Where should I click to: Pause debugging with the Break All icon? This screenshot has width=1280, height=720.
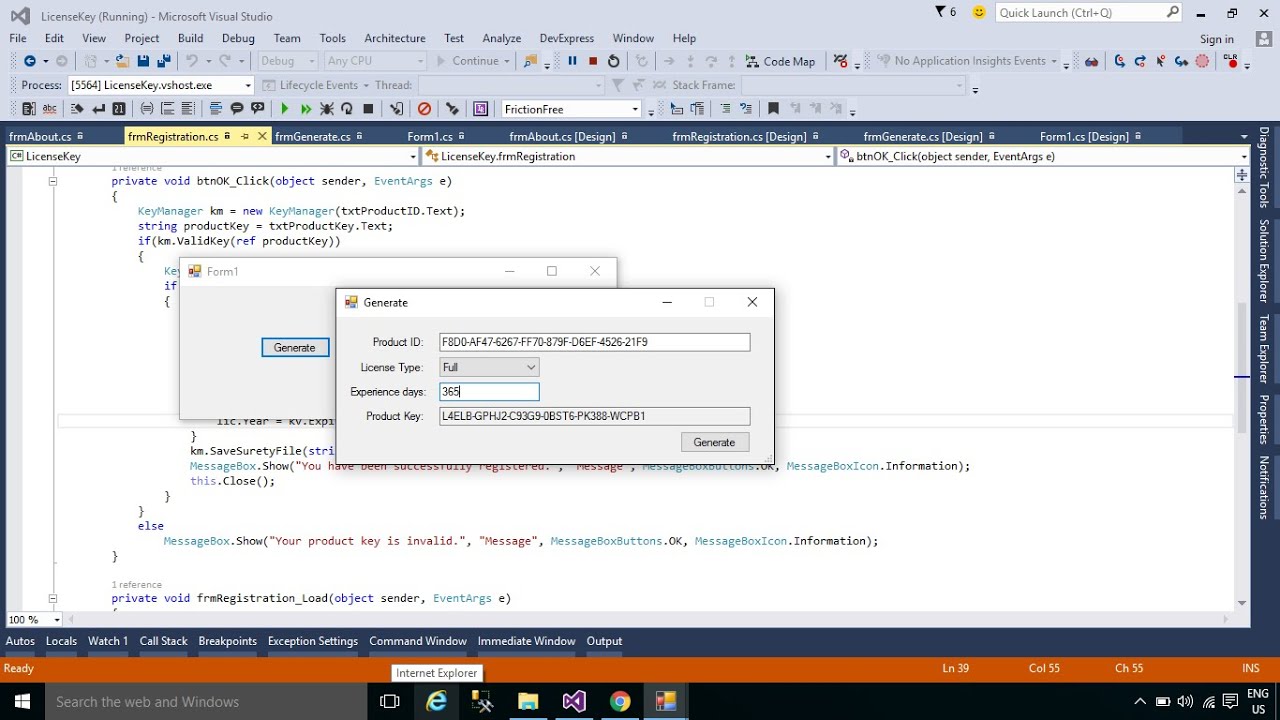572,61
